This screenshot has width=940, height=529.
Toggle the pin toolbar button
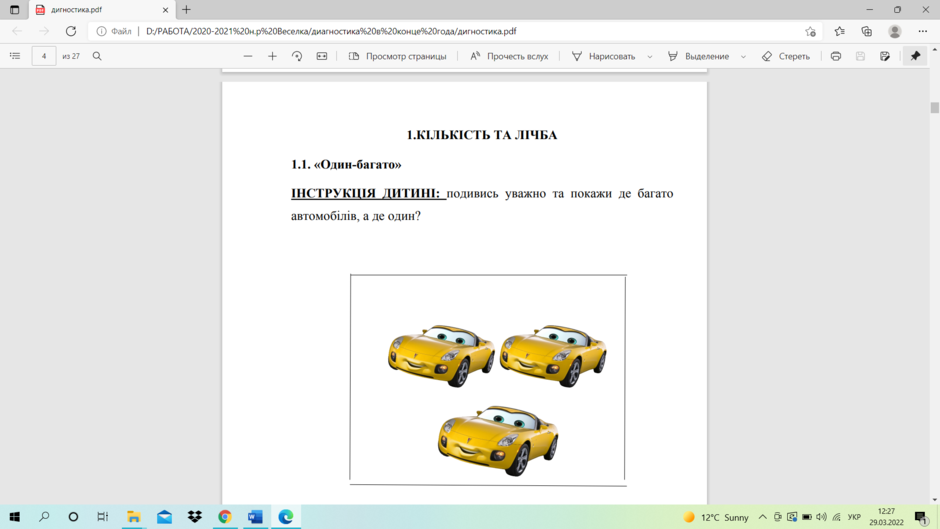[x=915, y=56]
